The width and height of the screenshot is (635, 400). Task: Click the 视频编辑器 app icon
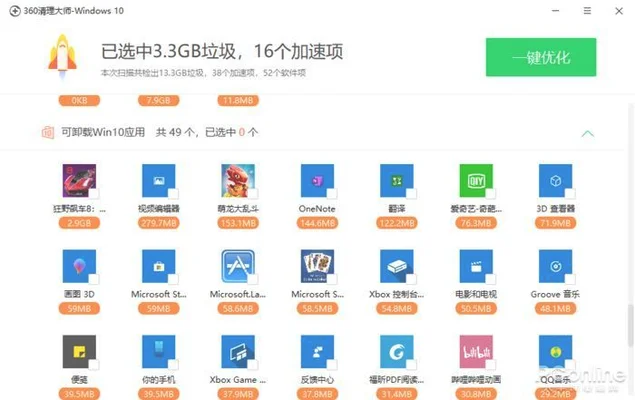click(x=159, y=181)
